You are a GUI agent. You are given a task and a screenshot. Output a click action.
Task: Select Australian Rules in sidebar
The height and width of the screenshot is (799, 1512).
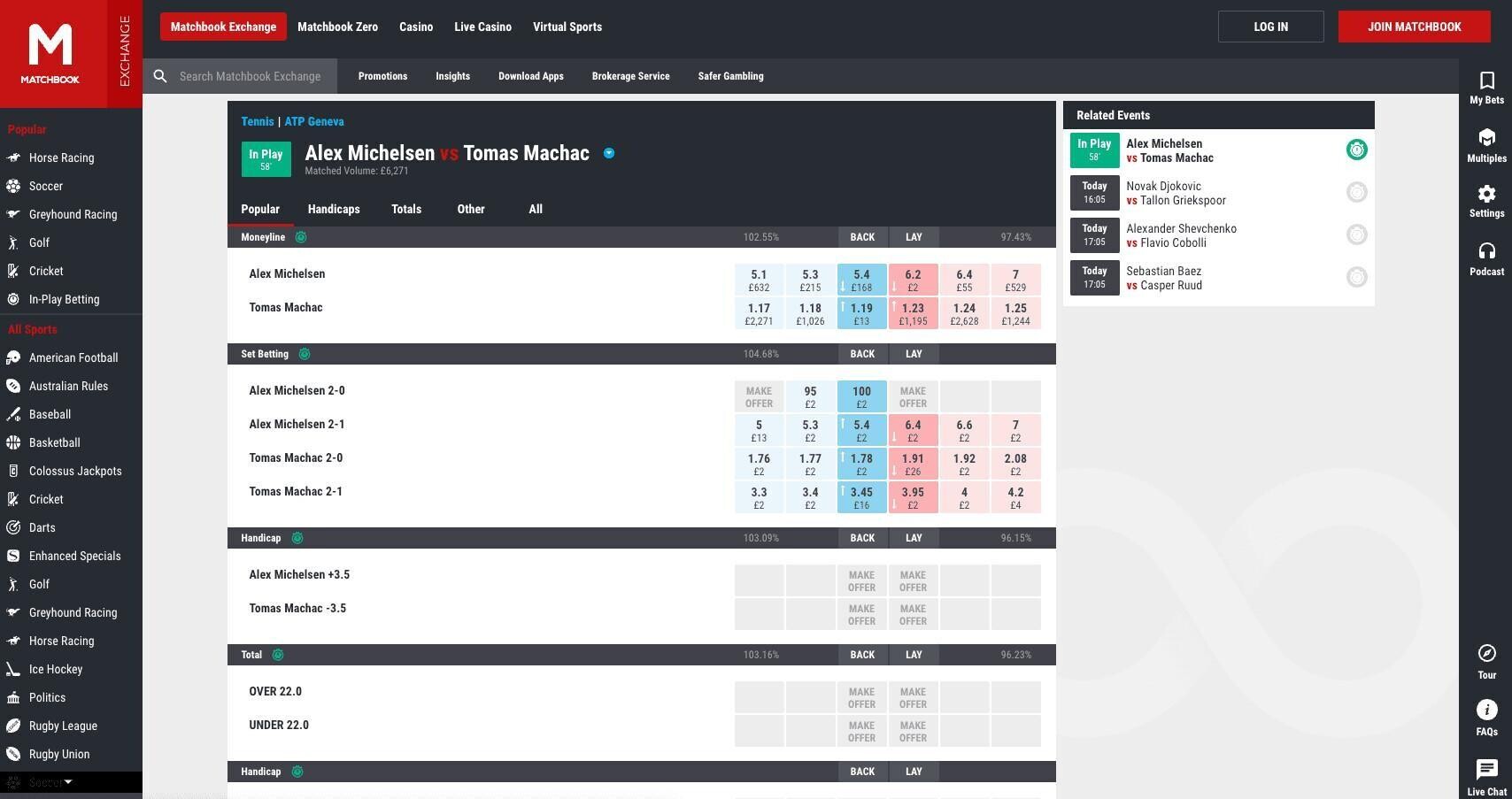coord(68,386)
